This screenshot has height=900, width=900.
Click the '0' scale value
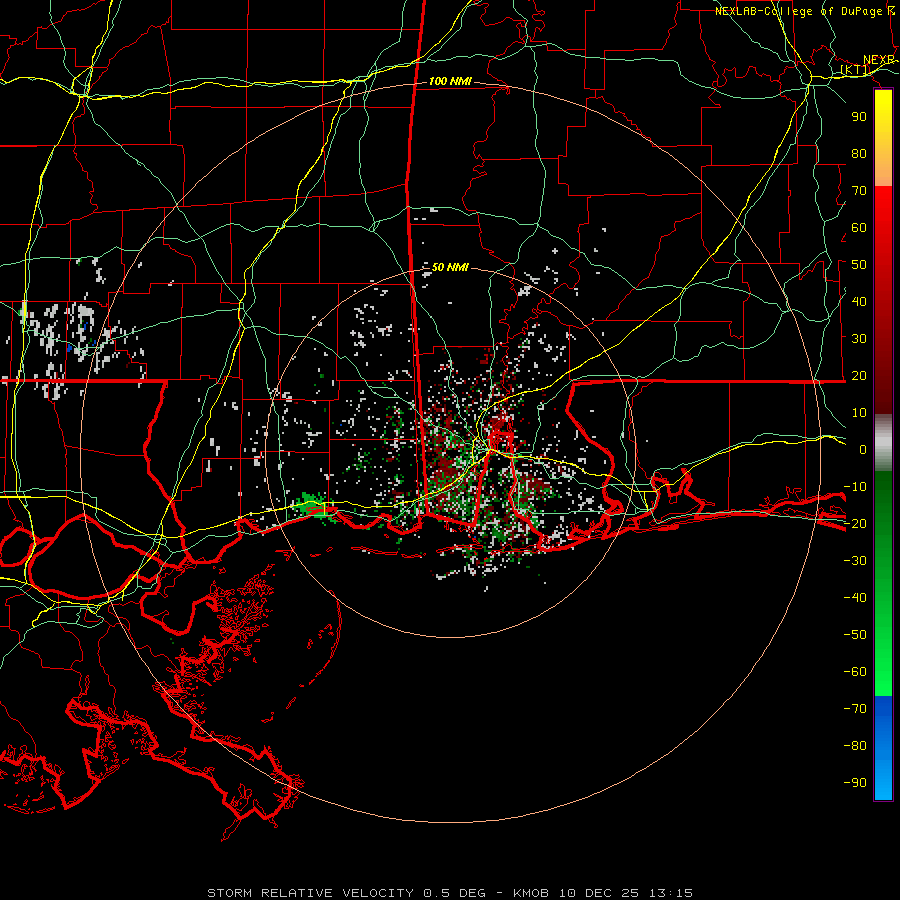(x=863, y=450)
